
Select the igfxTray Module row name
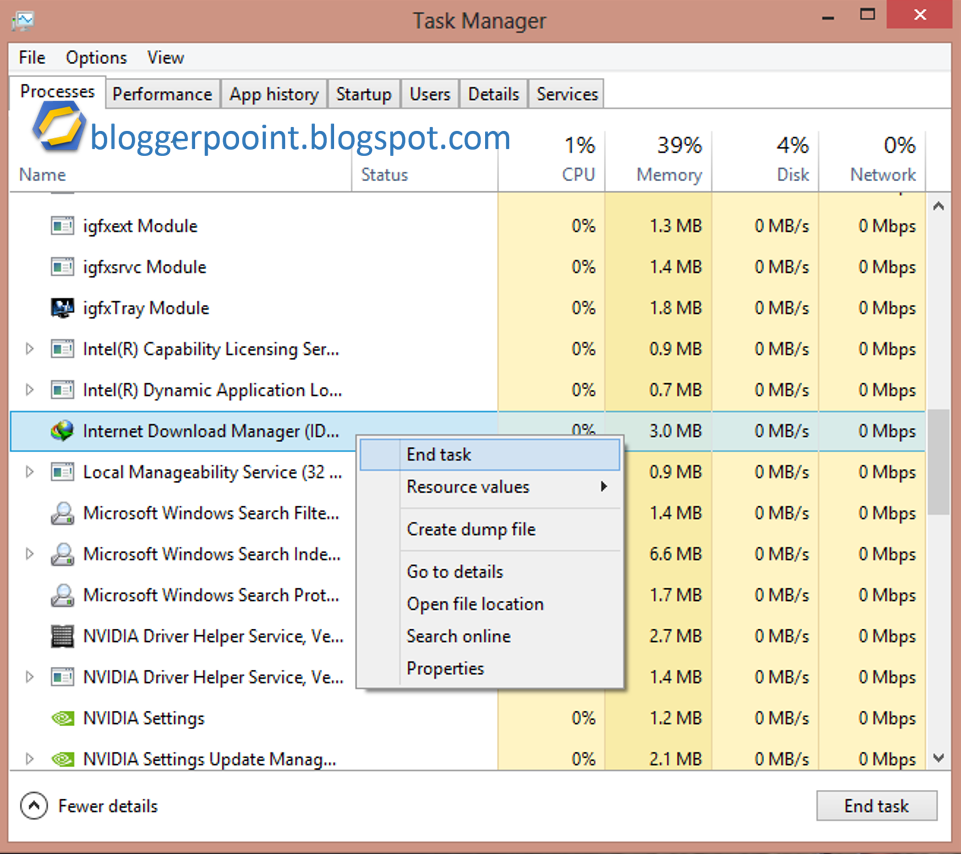click(x=146, y=308)
